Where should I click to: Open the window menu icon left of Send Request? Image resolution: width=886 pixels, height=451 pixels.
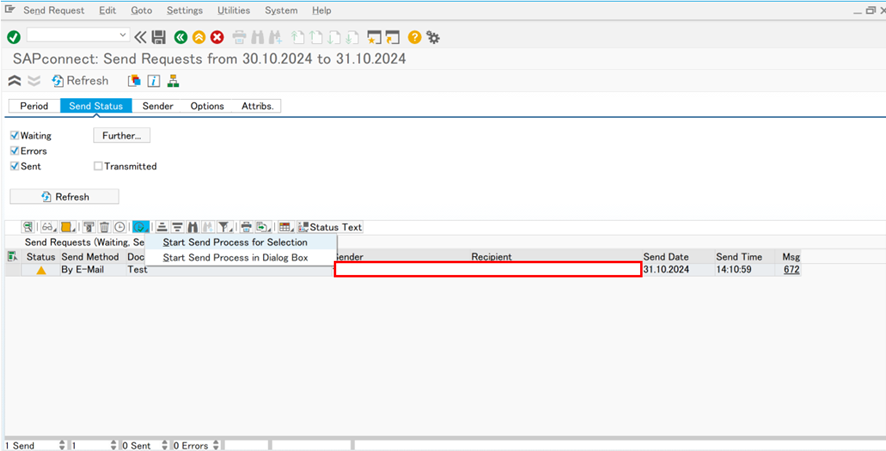10,10
